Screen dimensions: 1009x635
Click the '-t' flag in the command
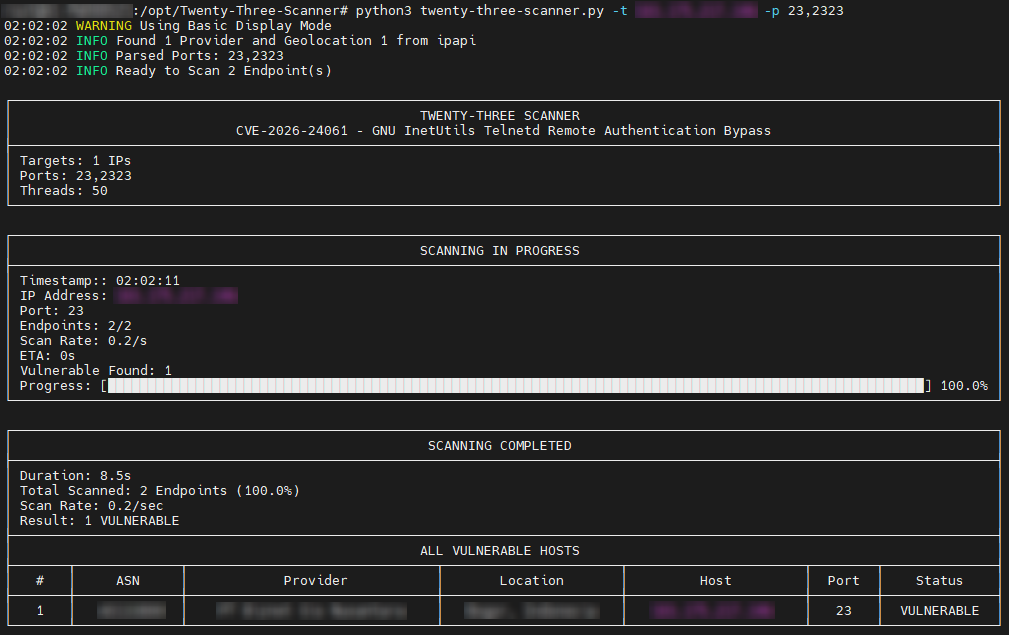[620, 10]
